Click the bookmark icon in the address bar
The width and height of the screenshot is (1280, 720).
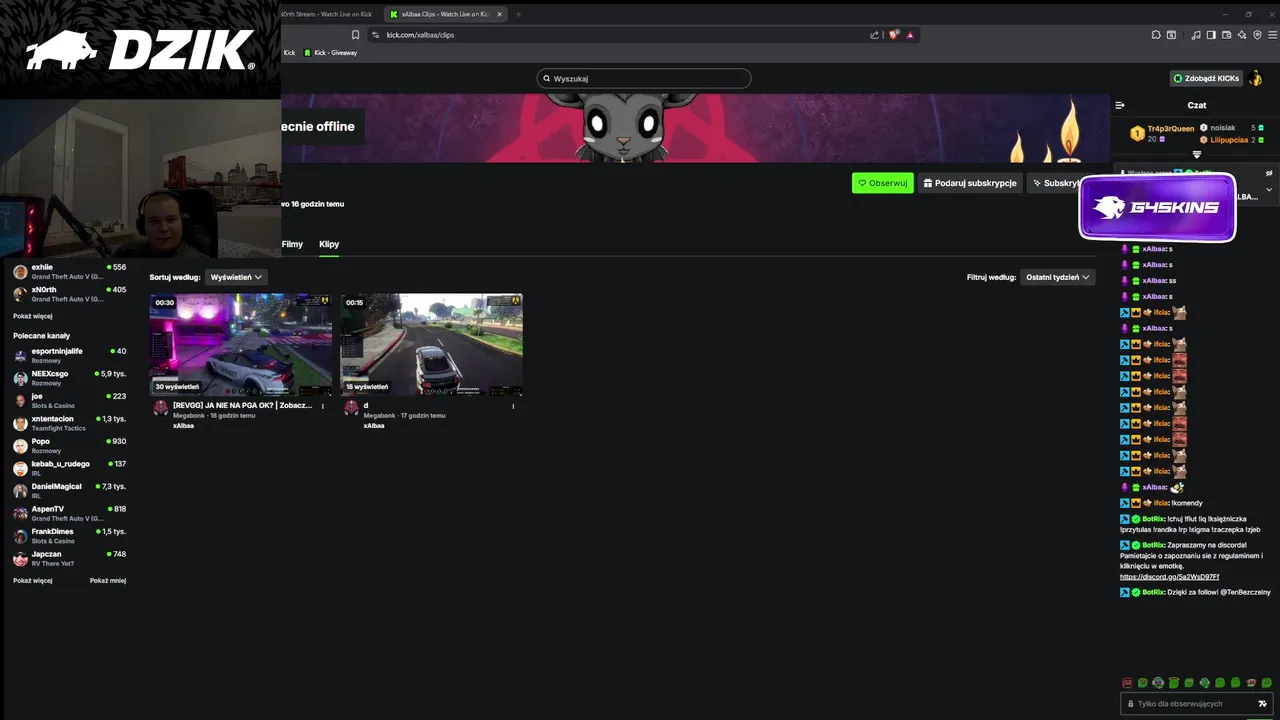pyautogui.click(x=355, y=35)
